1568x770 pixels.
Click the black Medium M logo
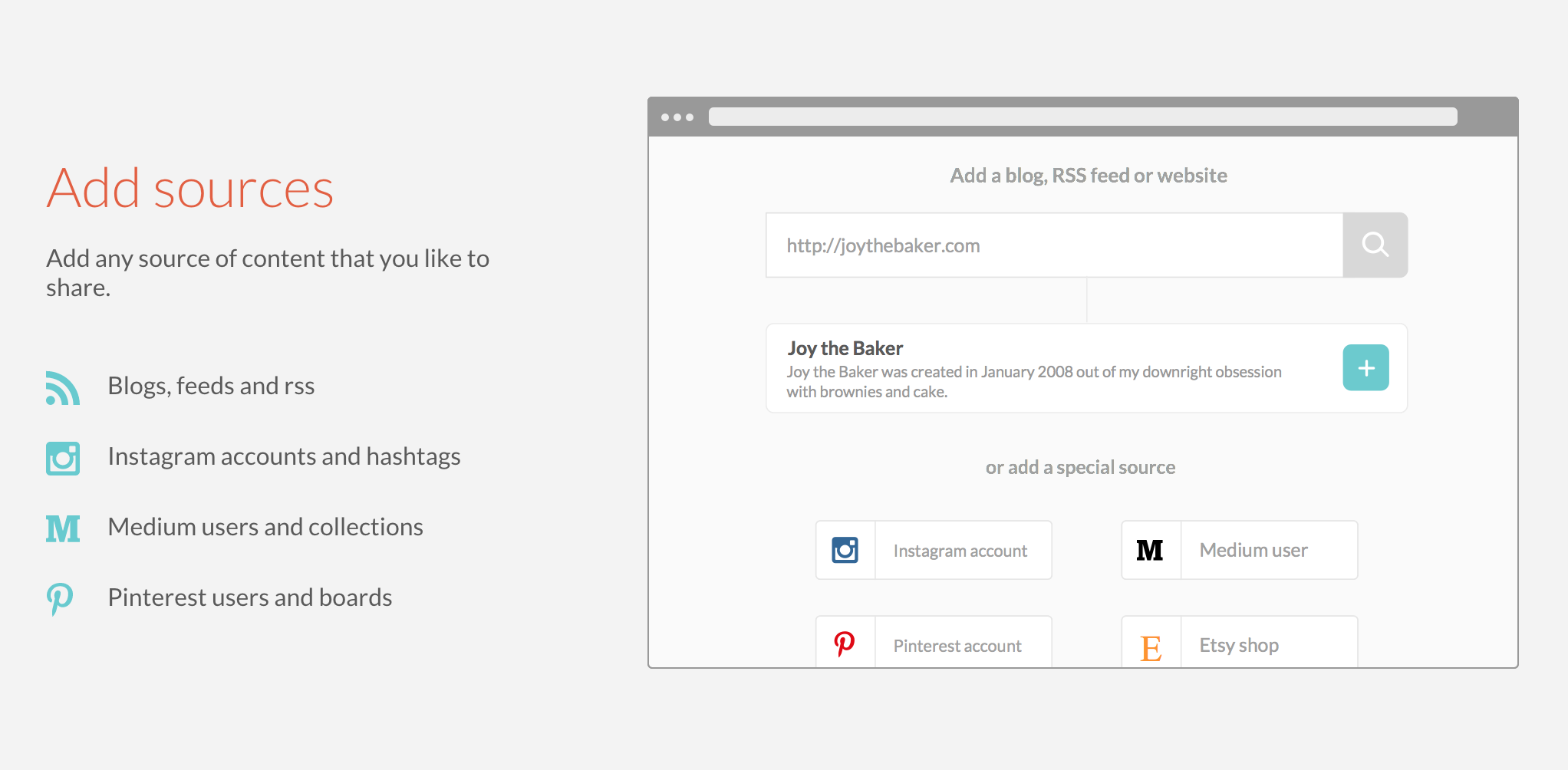tap(1150, 550)
